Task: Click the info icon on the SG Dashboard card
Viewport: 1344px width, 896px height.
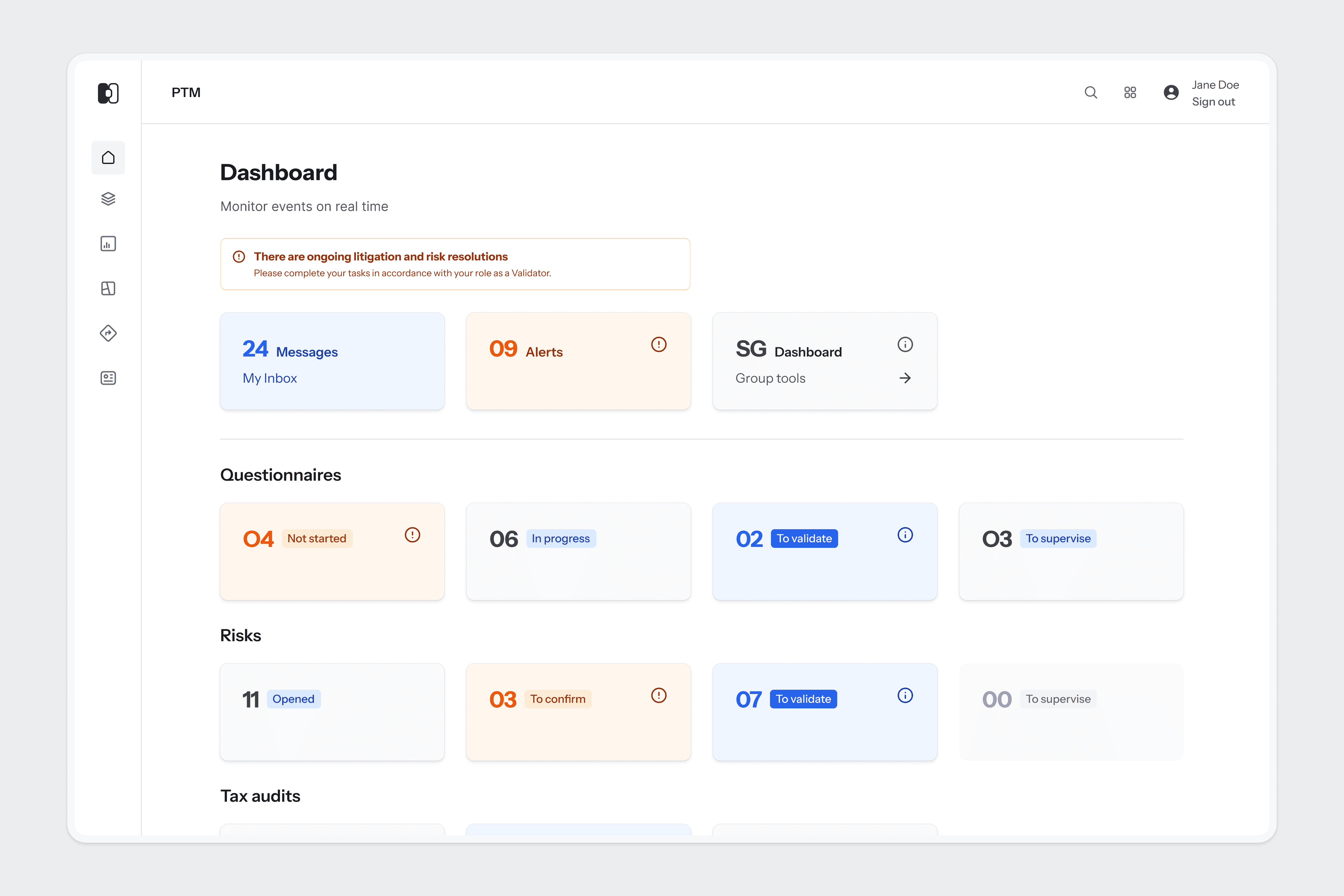Action: click(905, 344)
